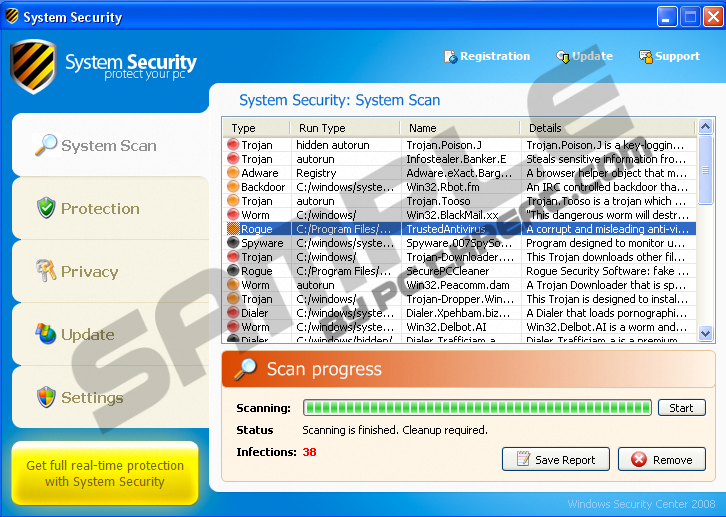Viewport: 726px width, 517px height.
Task: Click the magnifier icon in Scan progress header
Action: (245, 369)
